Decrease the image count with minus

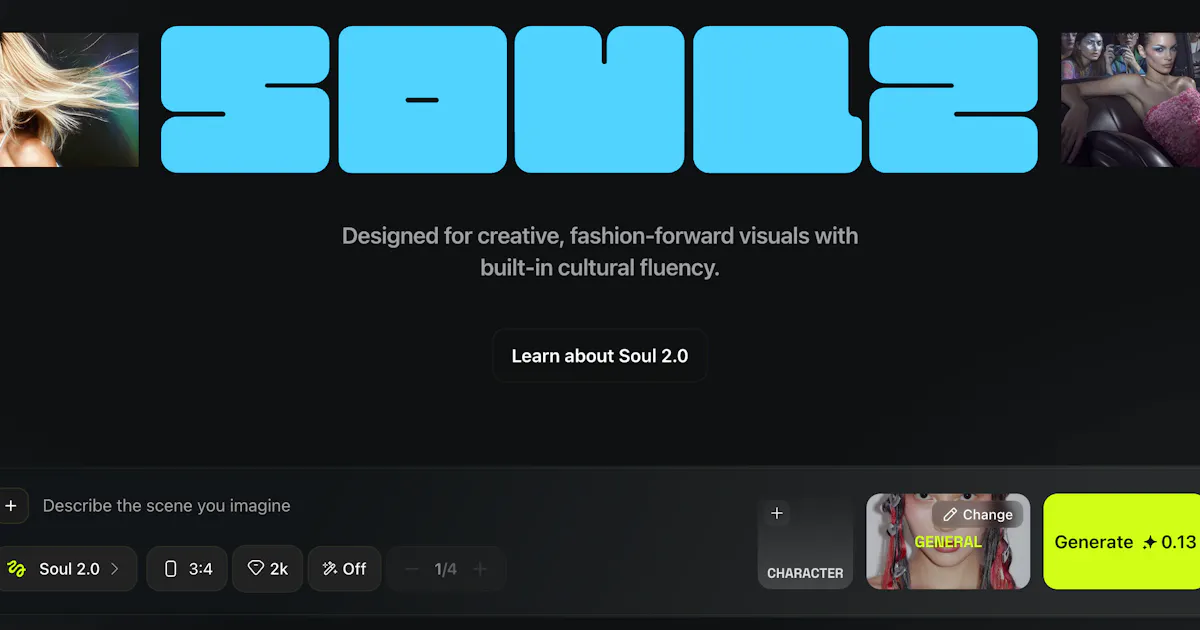pos(411,569)
